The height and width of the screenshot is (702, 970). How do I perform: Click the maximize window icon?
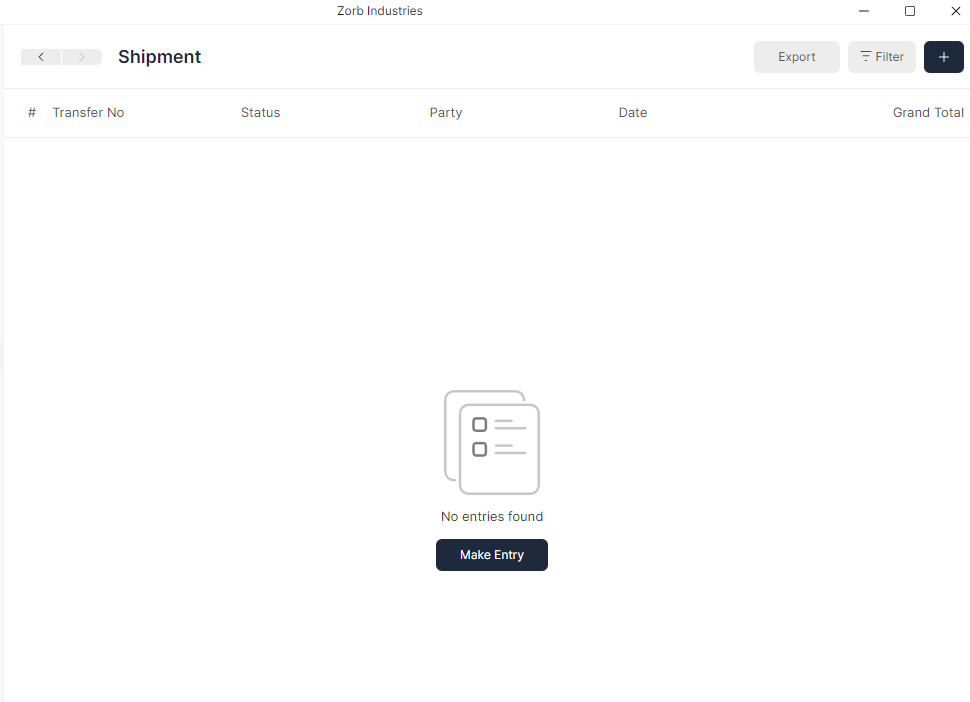pyautogui.click(x=909, y=11)
